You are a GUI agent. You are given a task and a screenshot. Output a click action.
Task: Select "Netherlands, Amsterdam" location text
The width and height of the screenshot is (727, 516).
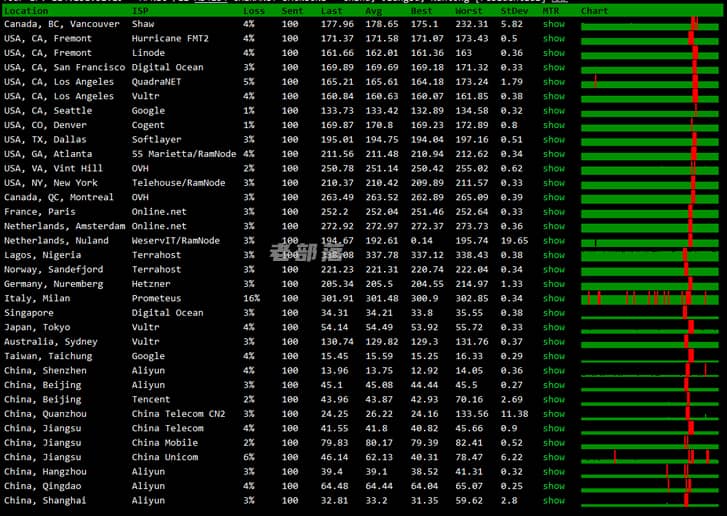click(64, 226)
